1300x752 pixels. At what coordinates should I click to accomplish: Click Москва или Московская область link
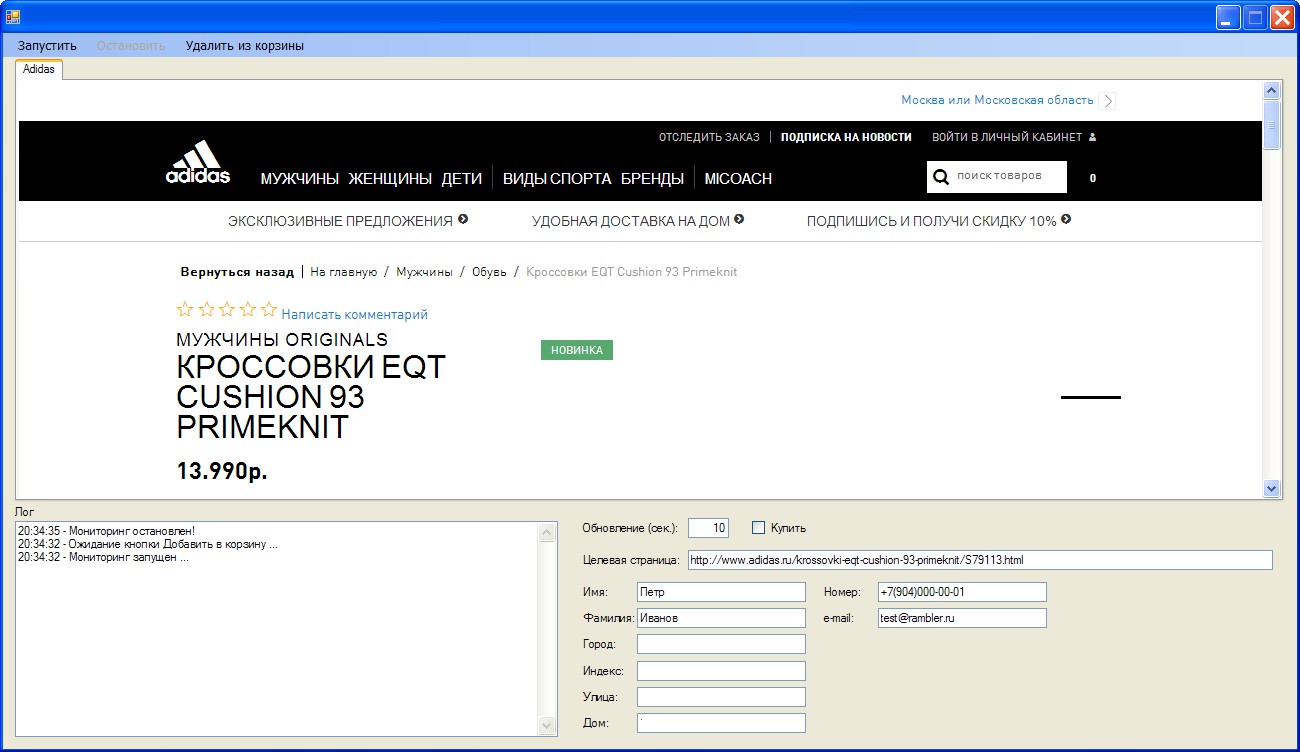click(997, 100)
